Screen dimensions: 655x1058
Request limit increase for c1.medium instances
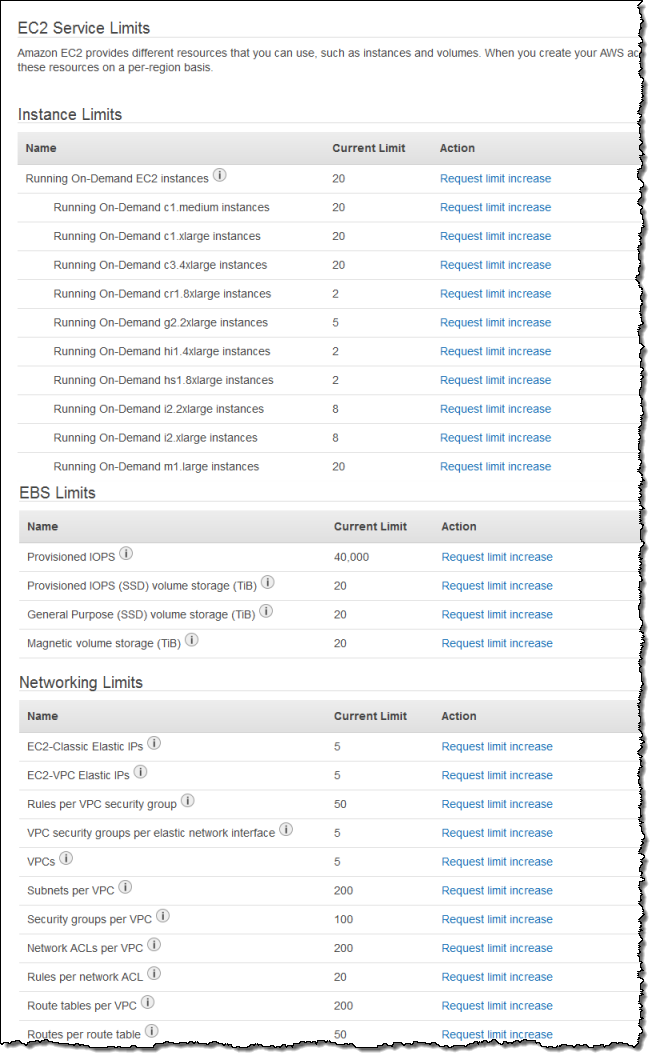pyautogui.click(x=495, y=208)
